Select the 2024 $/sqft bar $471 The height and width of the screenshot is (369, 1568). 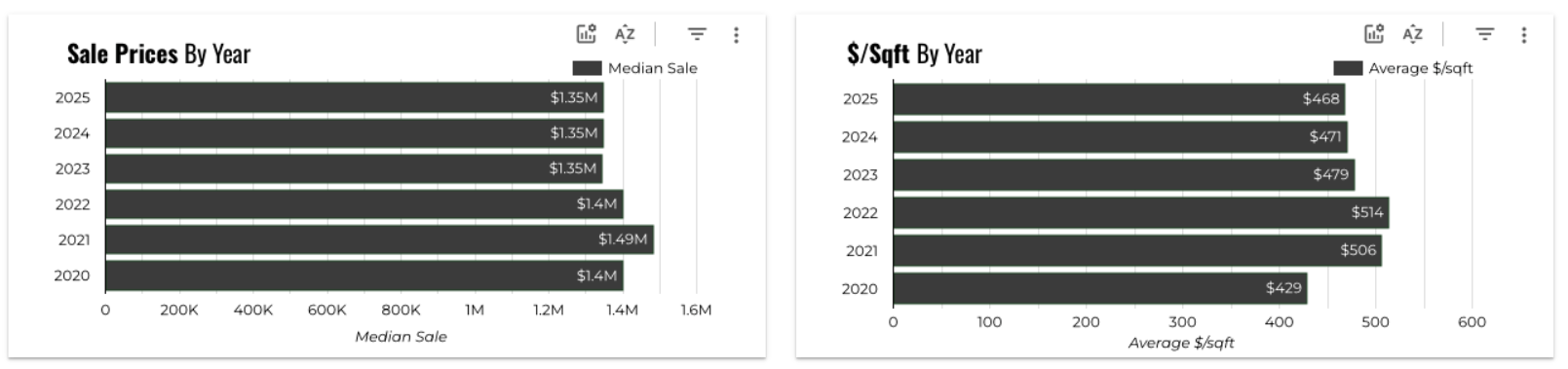(1121, 136)
